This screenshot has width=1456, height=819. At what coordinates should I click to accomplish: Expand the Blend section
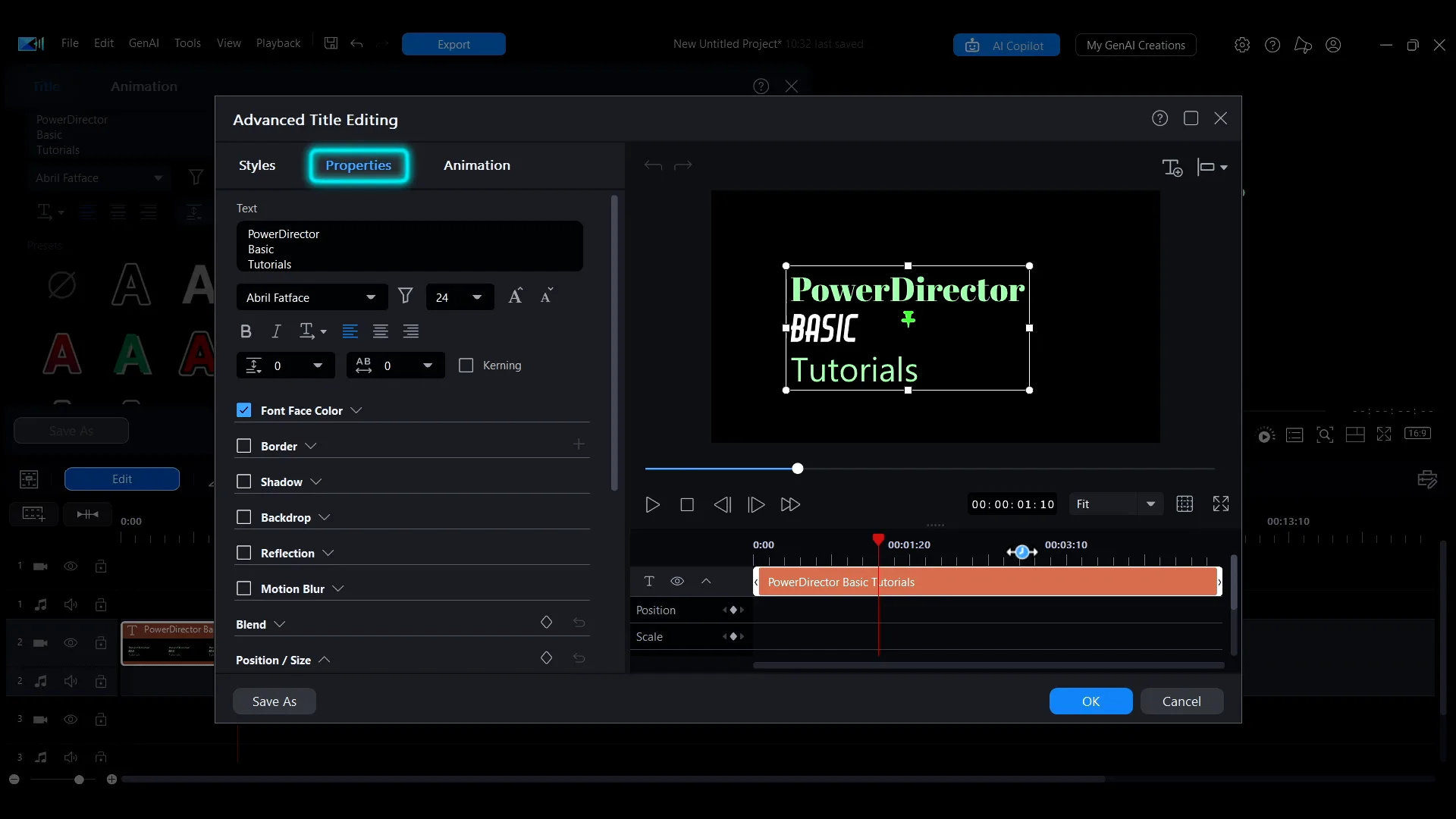280,624
